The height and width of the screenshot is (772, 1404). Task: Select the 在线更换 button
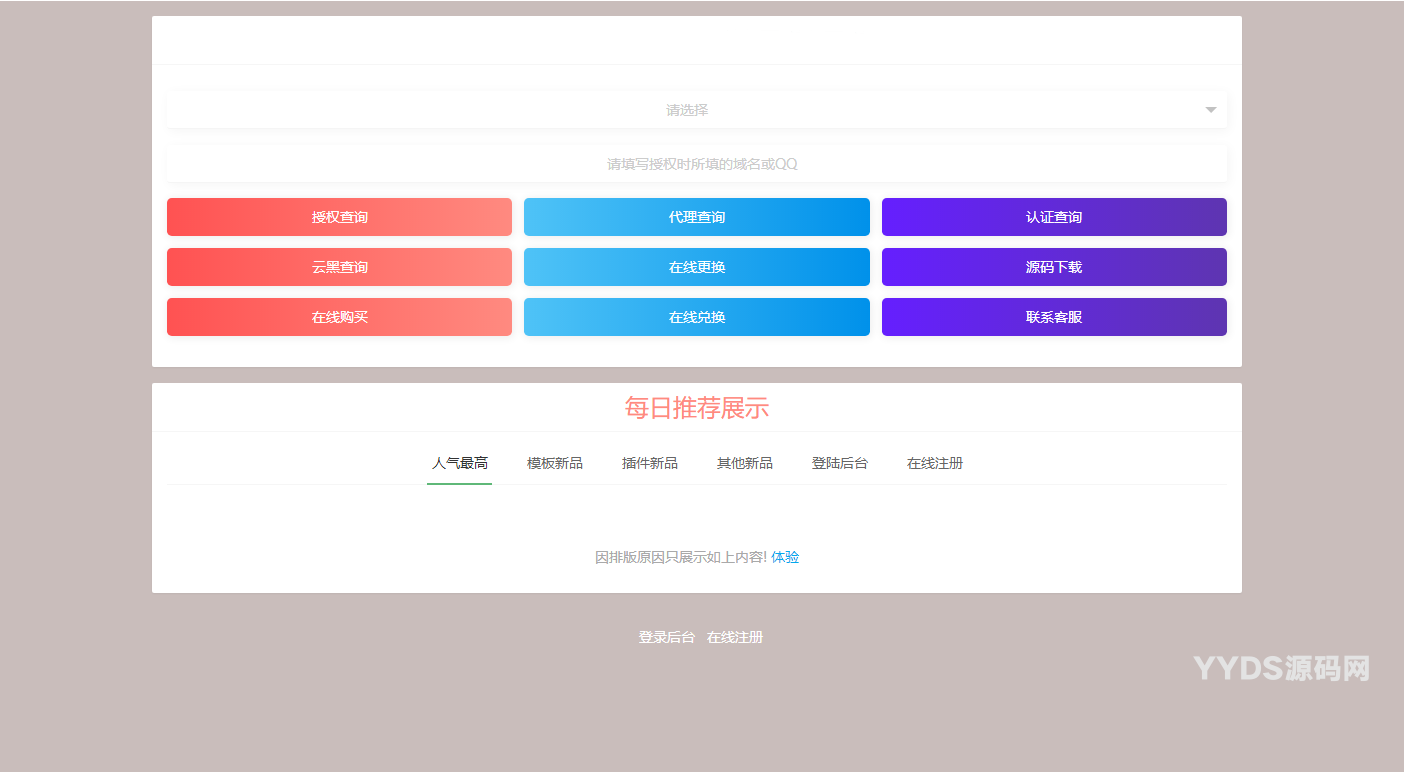coord(696,267)
